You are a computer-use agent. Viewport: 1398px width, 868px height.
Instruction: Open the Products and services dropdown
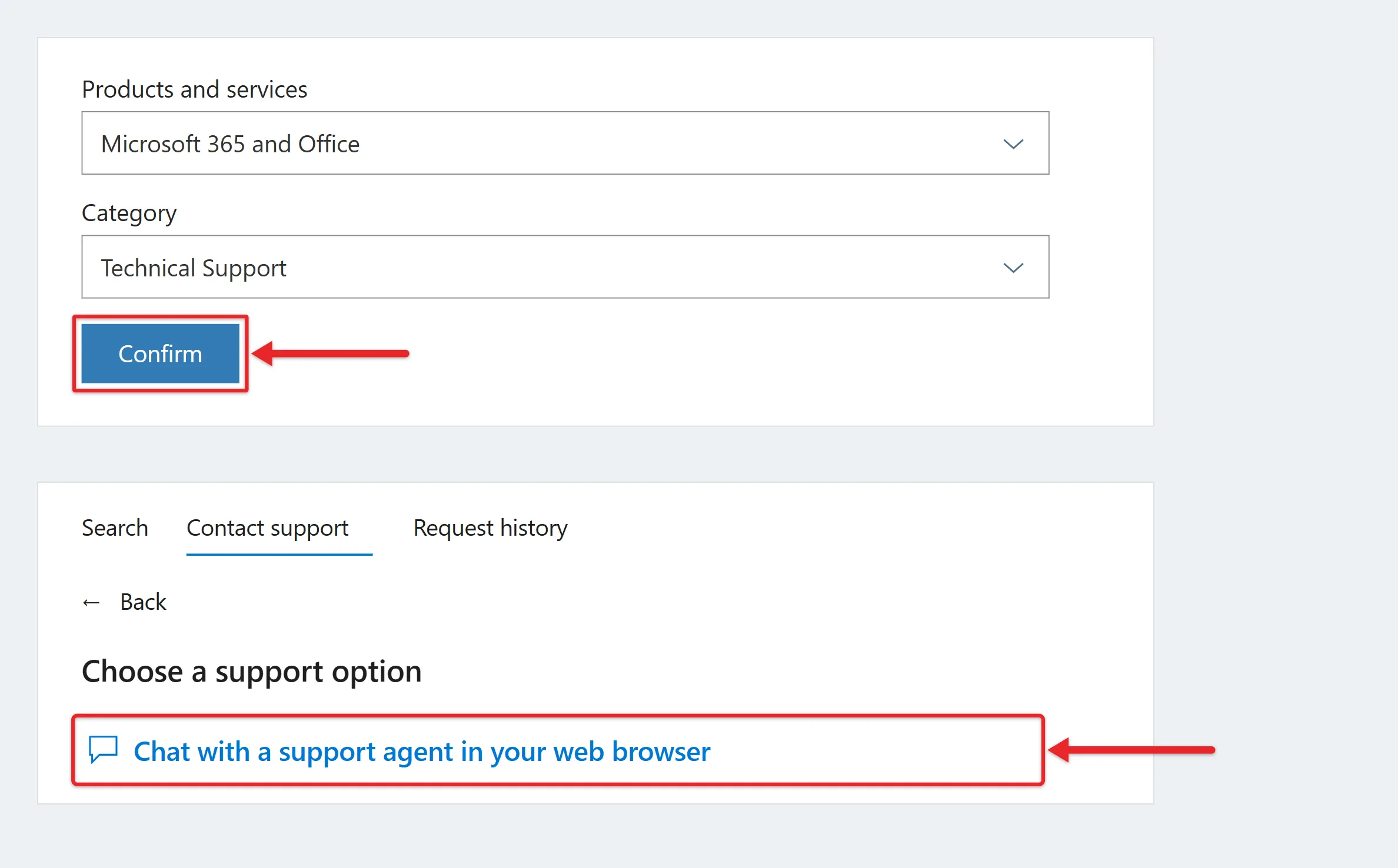click(x=565, y=143)
